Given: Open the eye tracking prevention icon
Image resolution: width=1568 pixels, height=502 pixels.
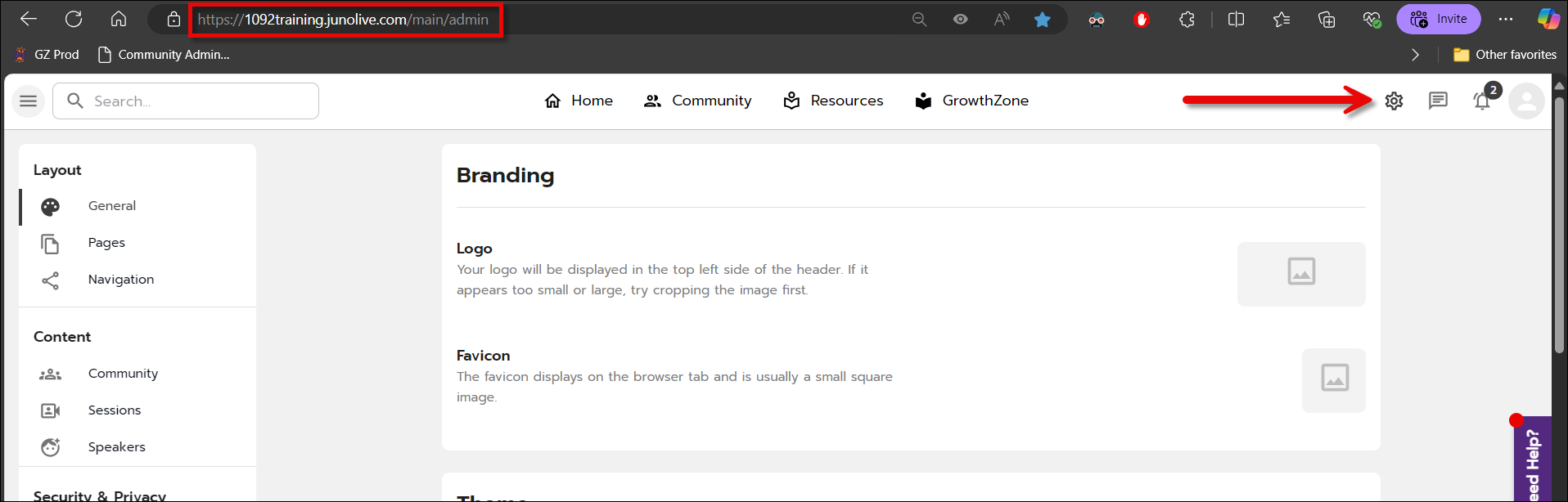Looking at the screenshot, I should pyautogui.click(x=960, y=19).
